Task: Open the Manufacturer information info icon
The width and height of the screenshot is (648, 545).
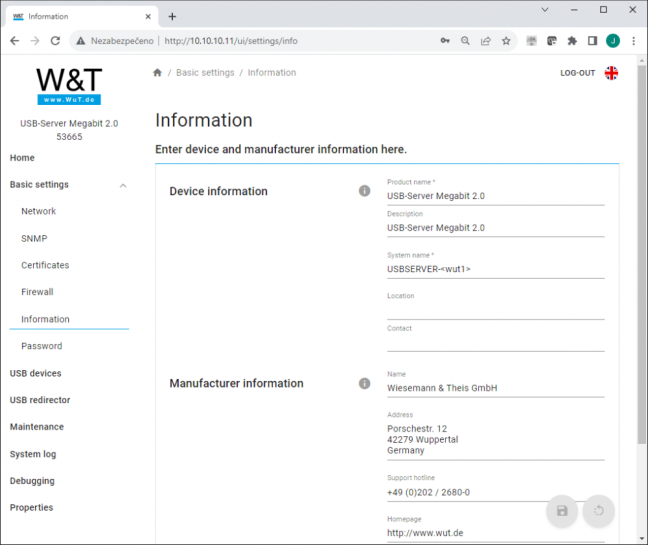Action: (364, 383)
